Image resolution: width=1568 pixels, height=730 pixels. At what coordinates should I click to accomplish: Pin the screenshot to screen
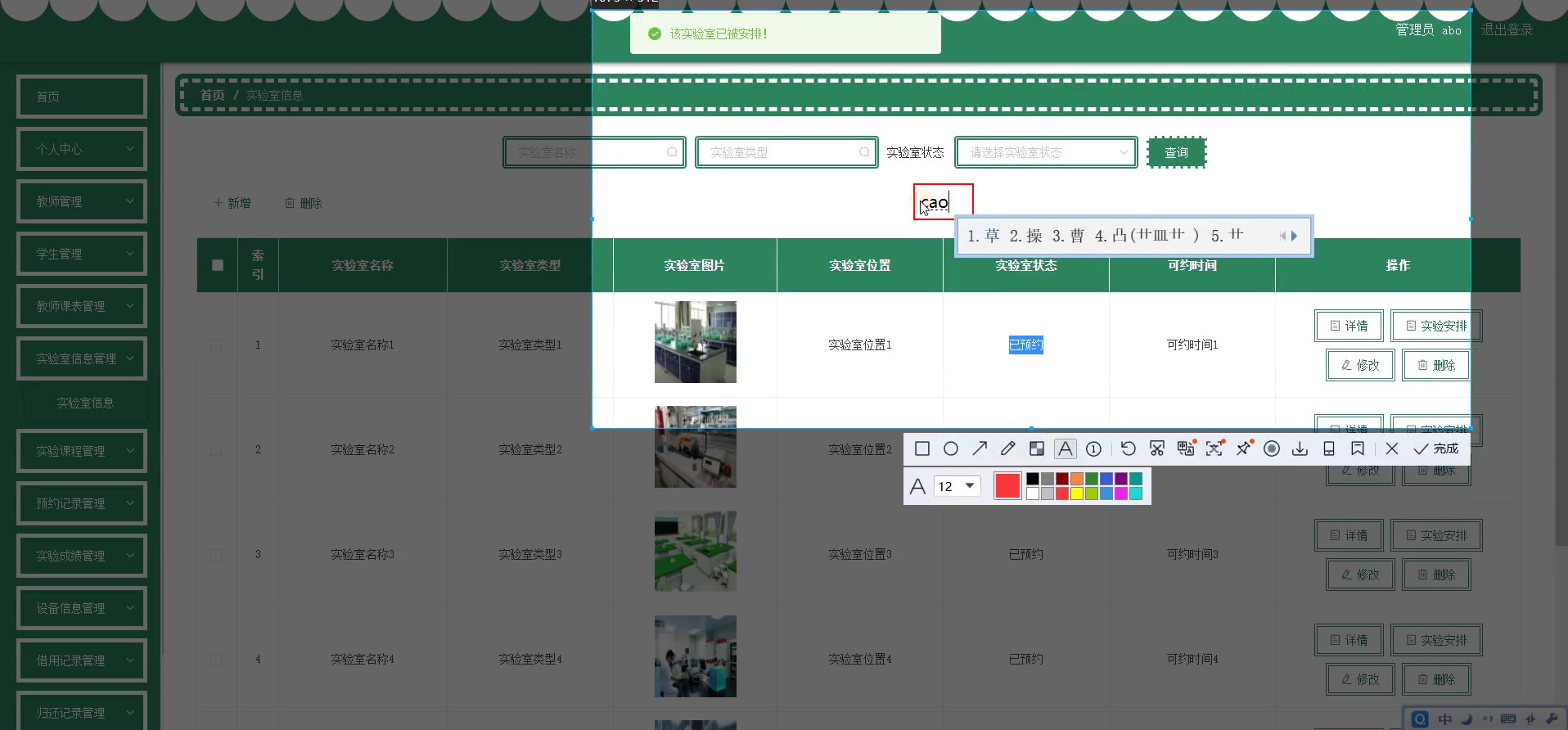point(1243,448)
